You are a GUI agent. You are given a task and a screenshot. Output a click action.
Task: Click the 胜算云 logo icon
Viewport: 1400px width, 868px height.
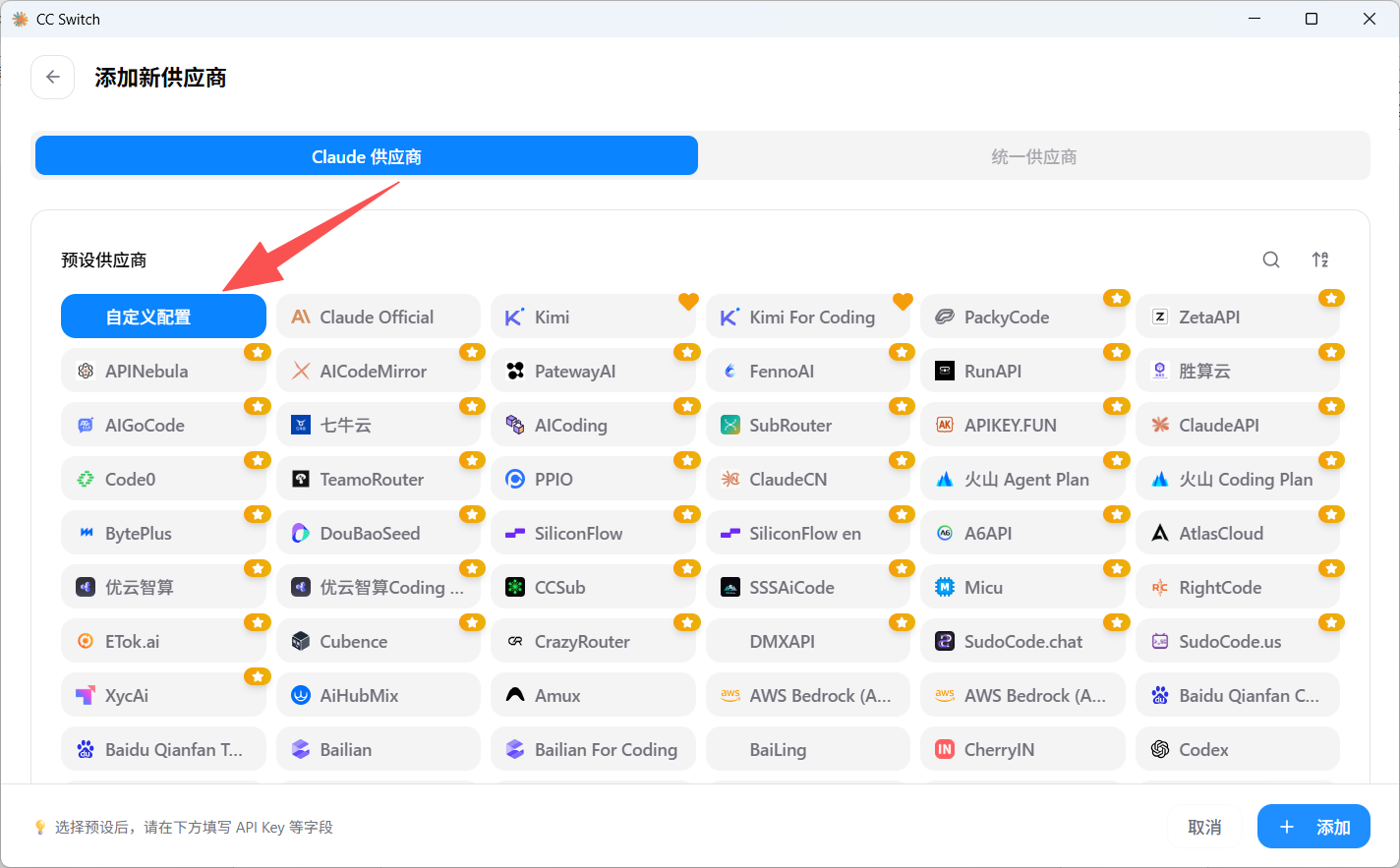pyautogui.click(x=1160, y=371)
